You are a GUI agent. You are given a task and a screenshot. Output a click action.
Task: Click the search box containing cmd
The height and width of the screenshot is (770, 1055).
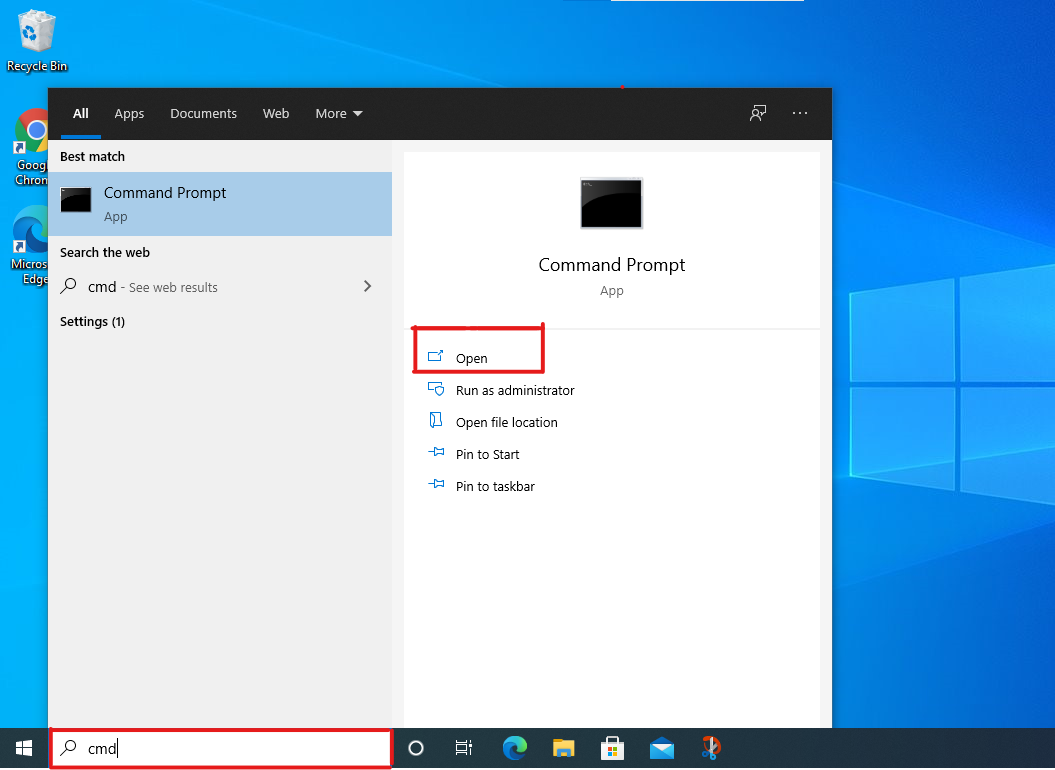[230, 748]
